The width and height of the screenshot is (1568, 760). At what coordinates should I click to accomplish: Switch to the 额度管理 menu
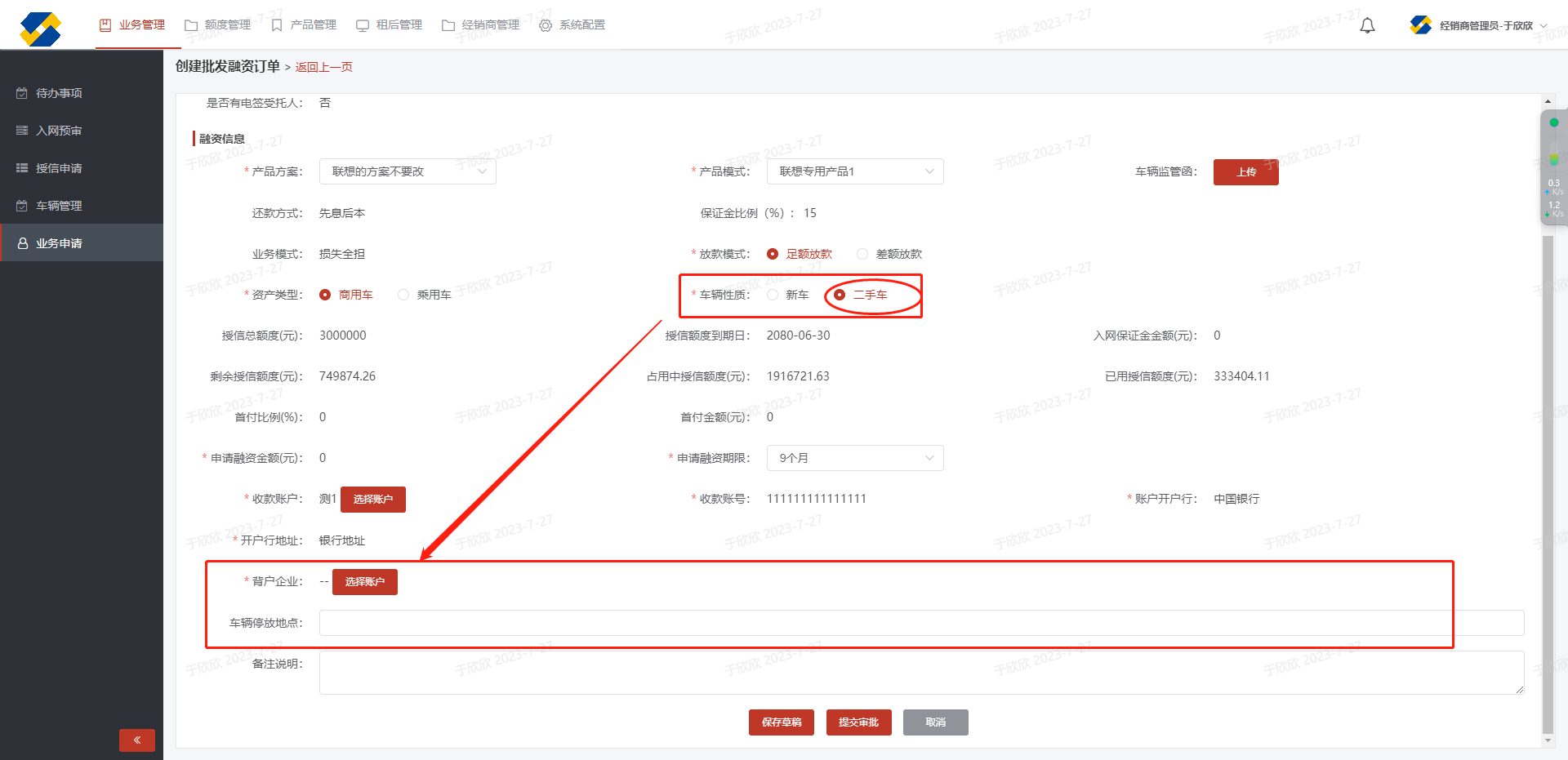[218, 25]
